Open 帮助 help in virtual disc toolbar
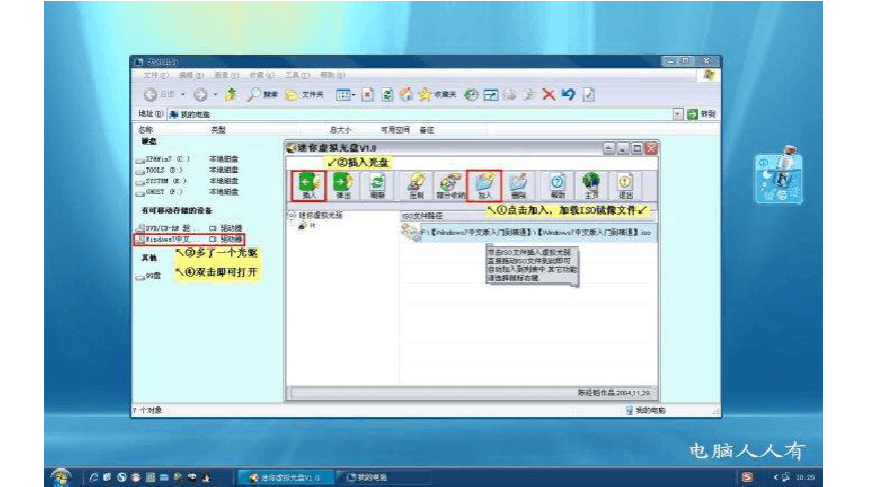This screenshot has height=487, width=893. point(557,185)
